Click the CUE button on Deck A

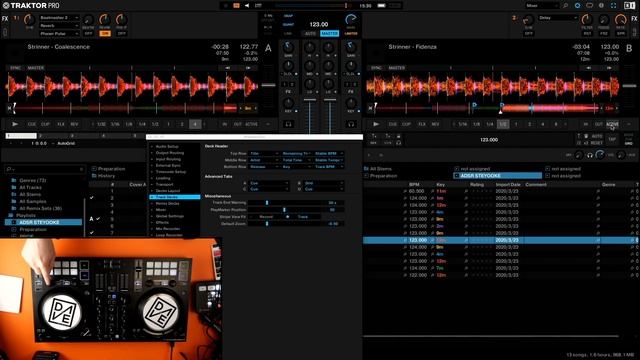[32, 124]
